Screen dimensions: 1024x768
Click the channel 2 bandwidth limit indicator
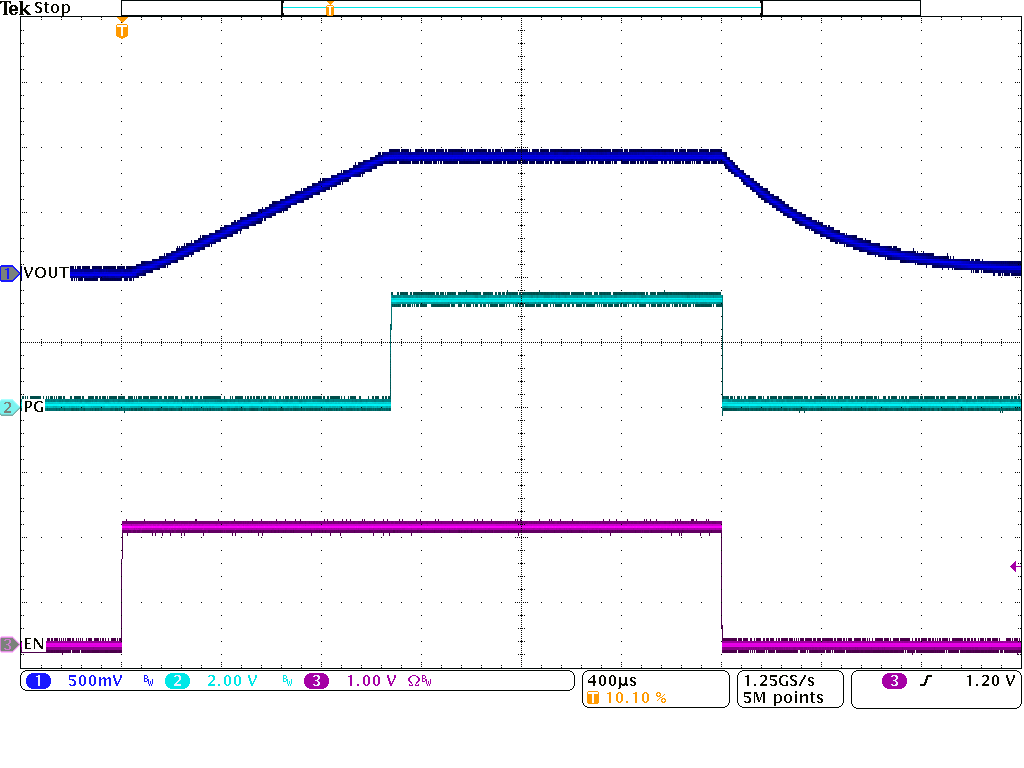tap(287, 681)
